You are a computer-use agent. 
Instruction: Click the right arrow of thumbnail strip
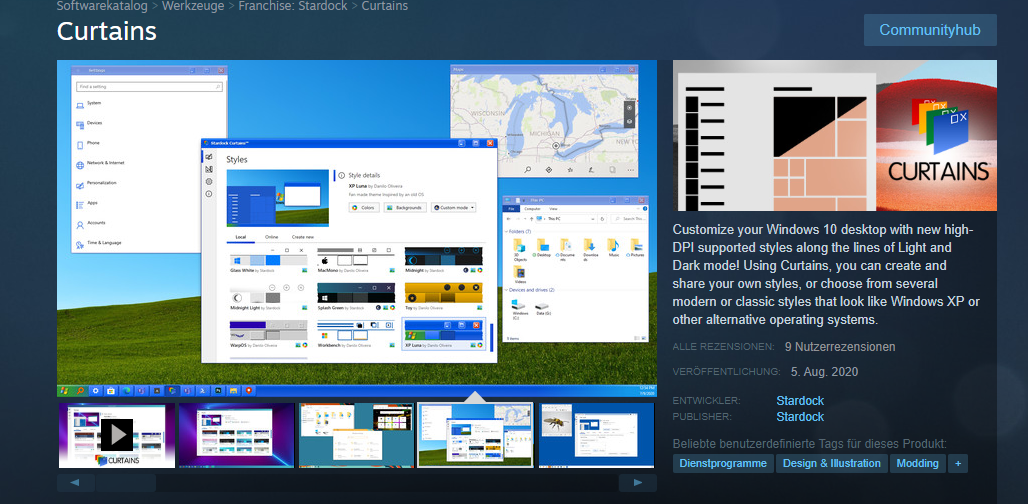point(637,483)
